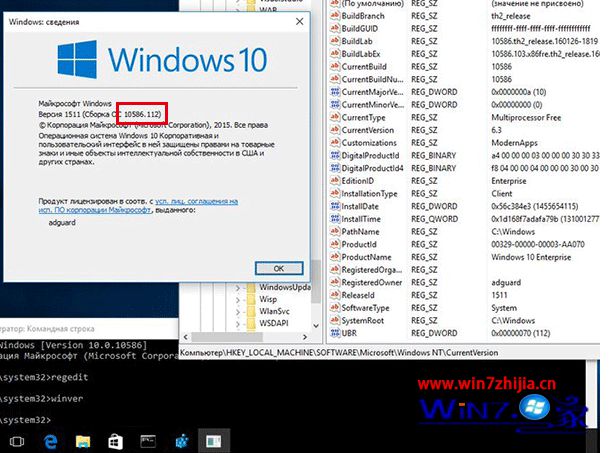Click the regedit command line
The image size is (614, 453).
tap(44, 377)
